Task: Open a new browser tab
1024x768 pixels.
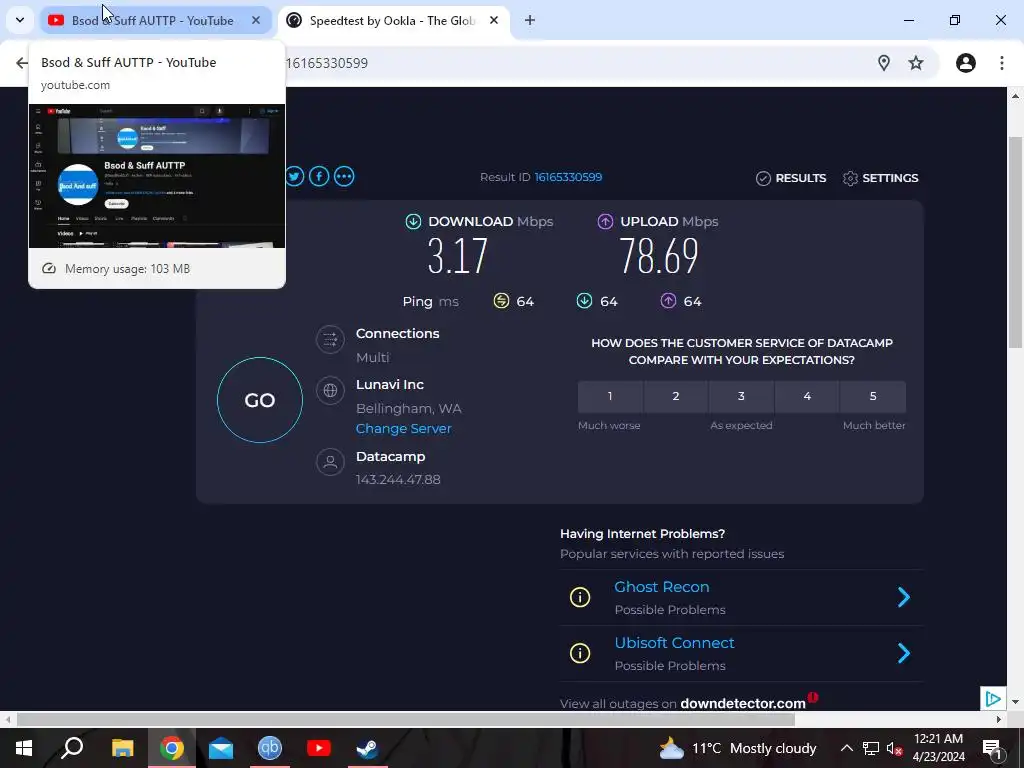Action: (x=530, y=21)
